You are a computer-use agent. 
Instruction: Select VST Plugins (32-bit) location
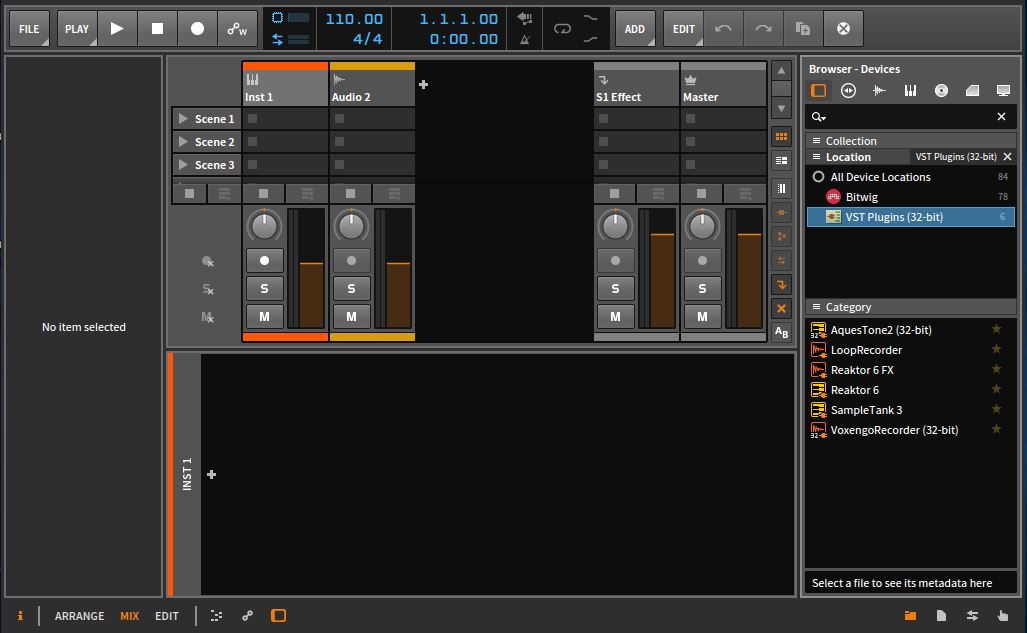[910, 217]
